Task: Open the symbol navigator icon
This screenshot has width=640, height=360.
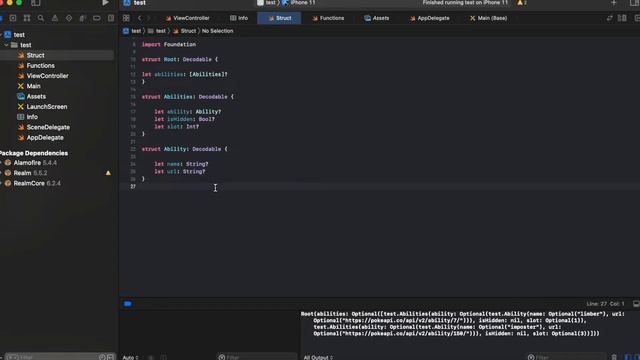Action: click(27, 18)
